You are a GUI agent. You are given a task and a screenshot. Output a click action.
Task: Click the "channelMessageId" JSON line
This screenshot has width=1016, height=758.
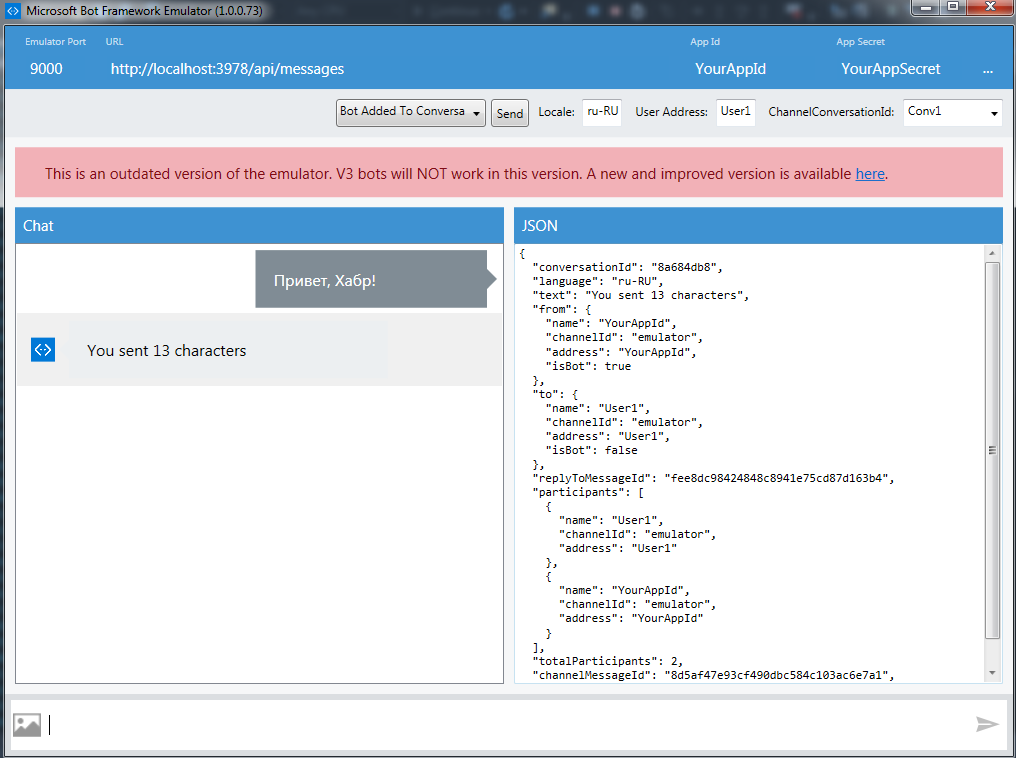pyautogui.click(x=713, y=675)
